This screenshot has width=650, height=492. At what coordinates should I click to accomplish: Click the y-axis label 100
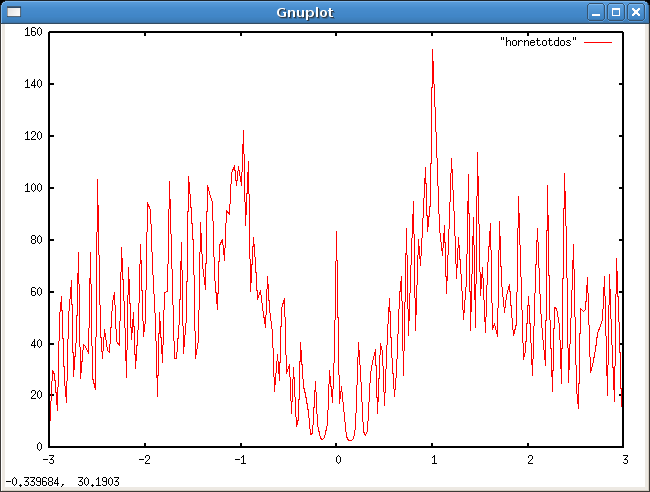[33, 188]
